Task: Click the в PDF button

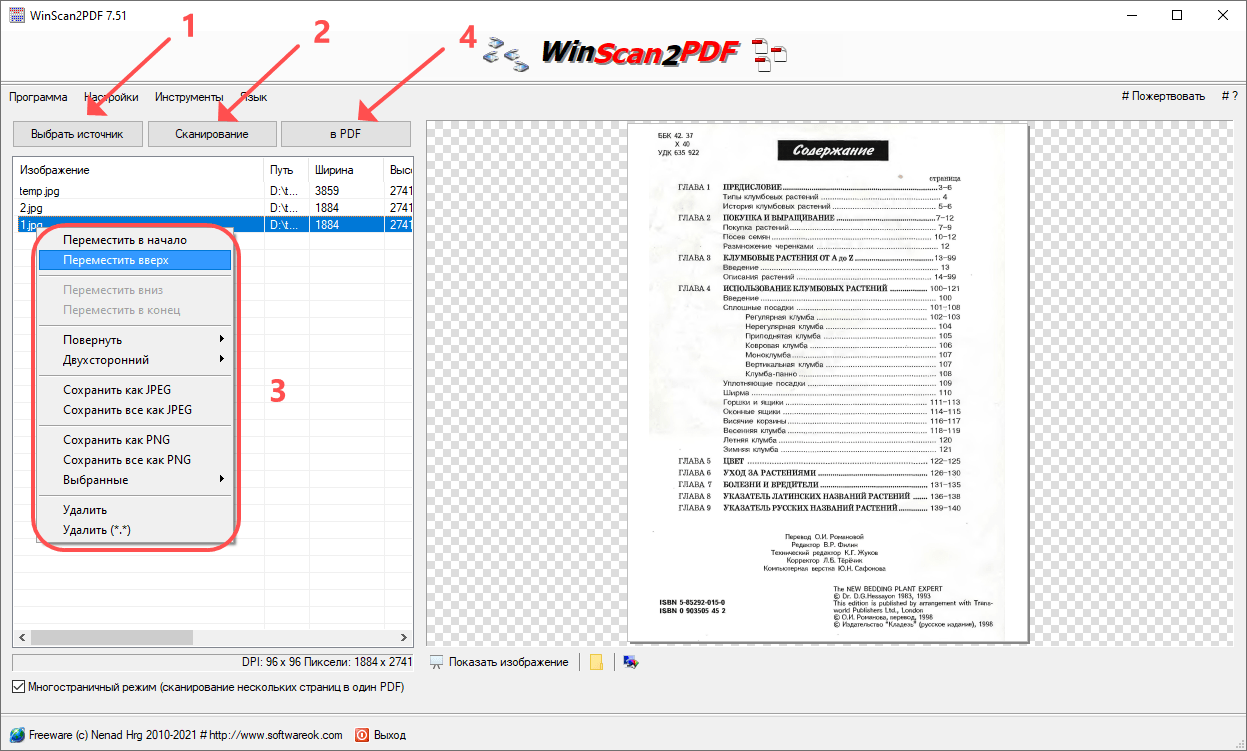Action: [346, 134]
